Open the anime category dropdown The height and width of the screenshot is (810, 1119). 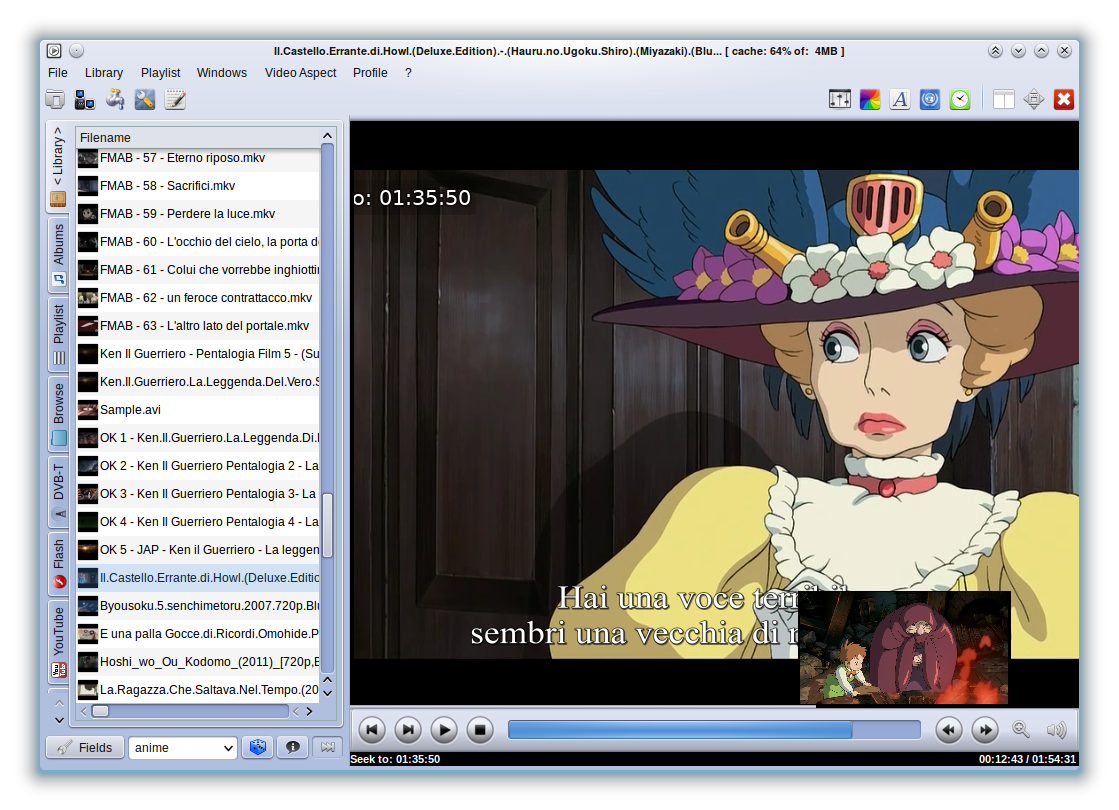tap(183, 747)
